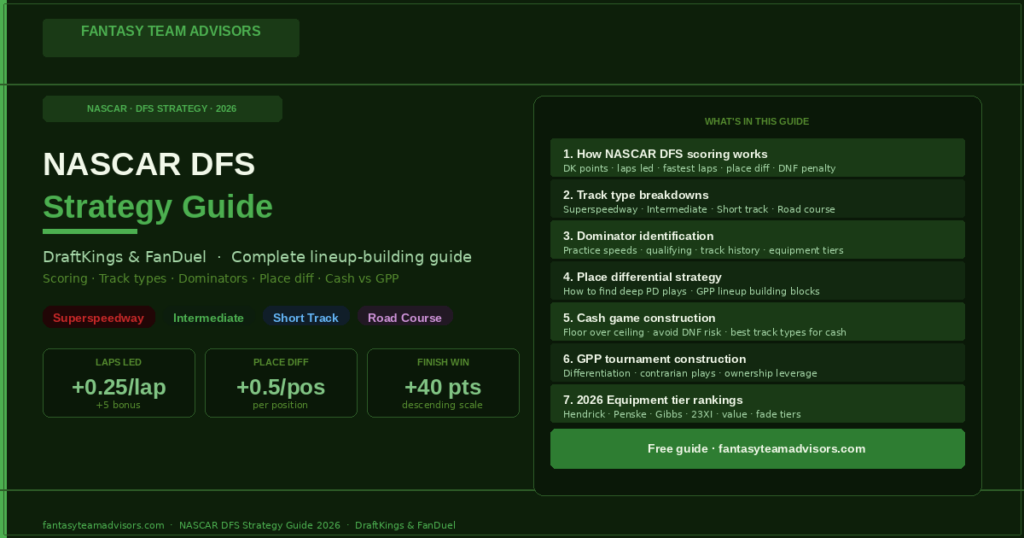This screenshot has height=538, width=1024.
Task: Open section 6 GPP tournament construction
Action: (x=758, y=363)
